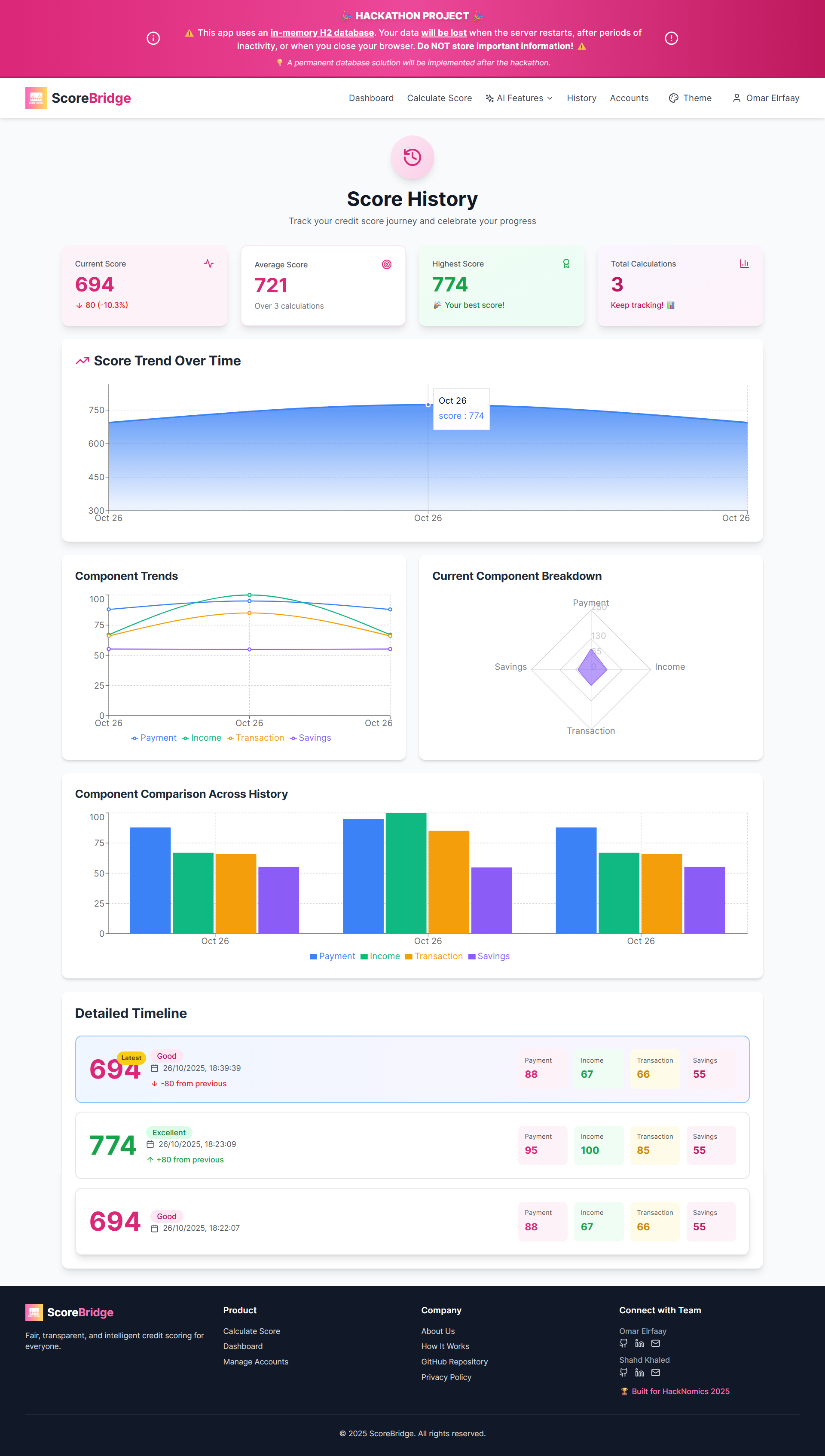Open the Theme selector
Image resolution: width=825 pixels, height=1456 pixels.
[690, 98]
